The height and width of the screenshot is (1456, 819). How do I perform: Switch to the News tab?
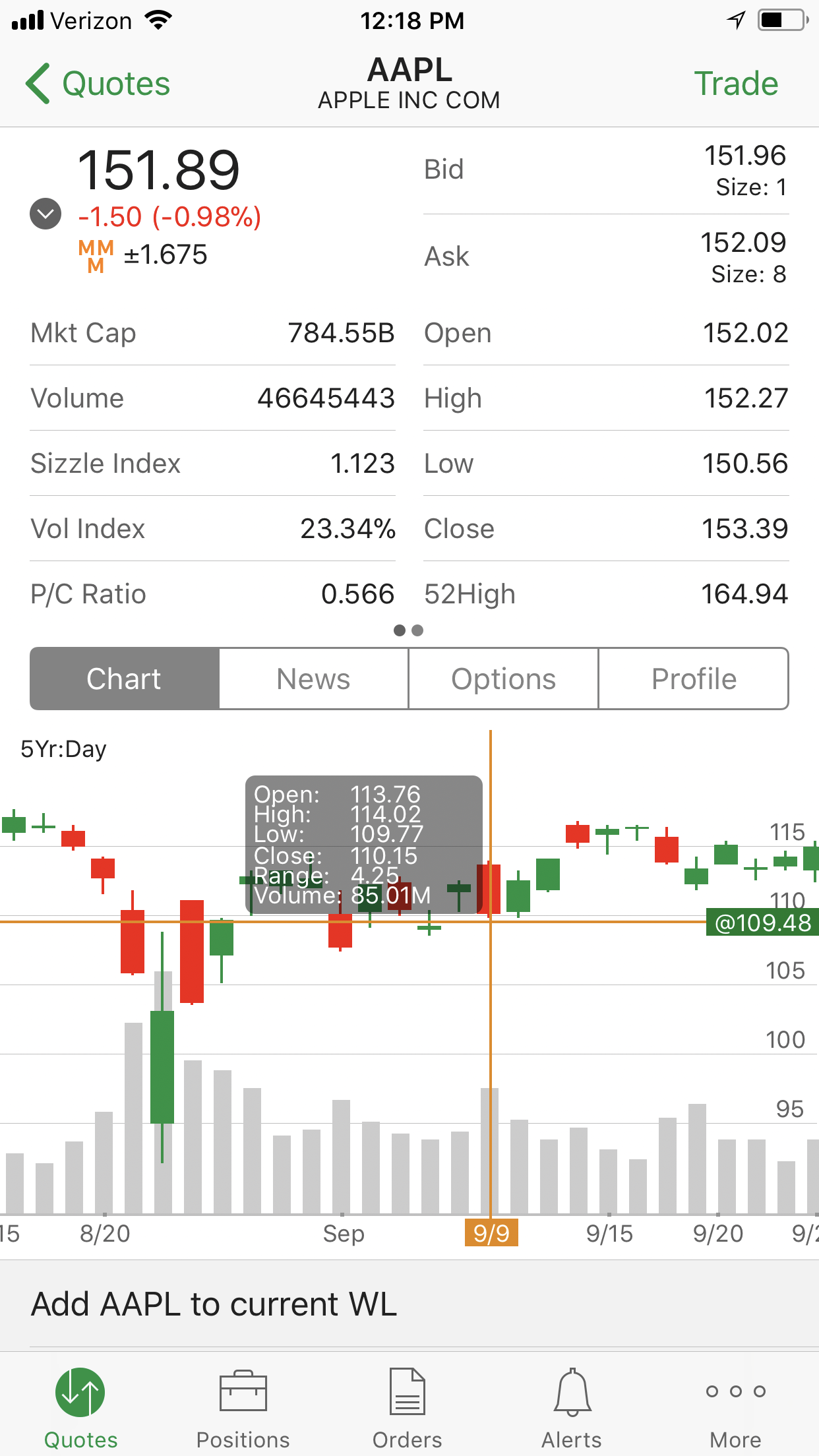click(314, 679)
